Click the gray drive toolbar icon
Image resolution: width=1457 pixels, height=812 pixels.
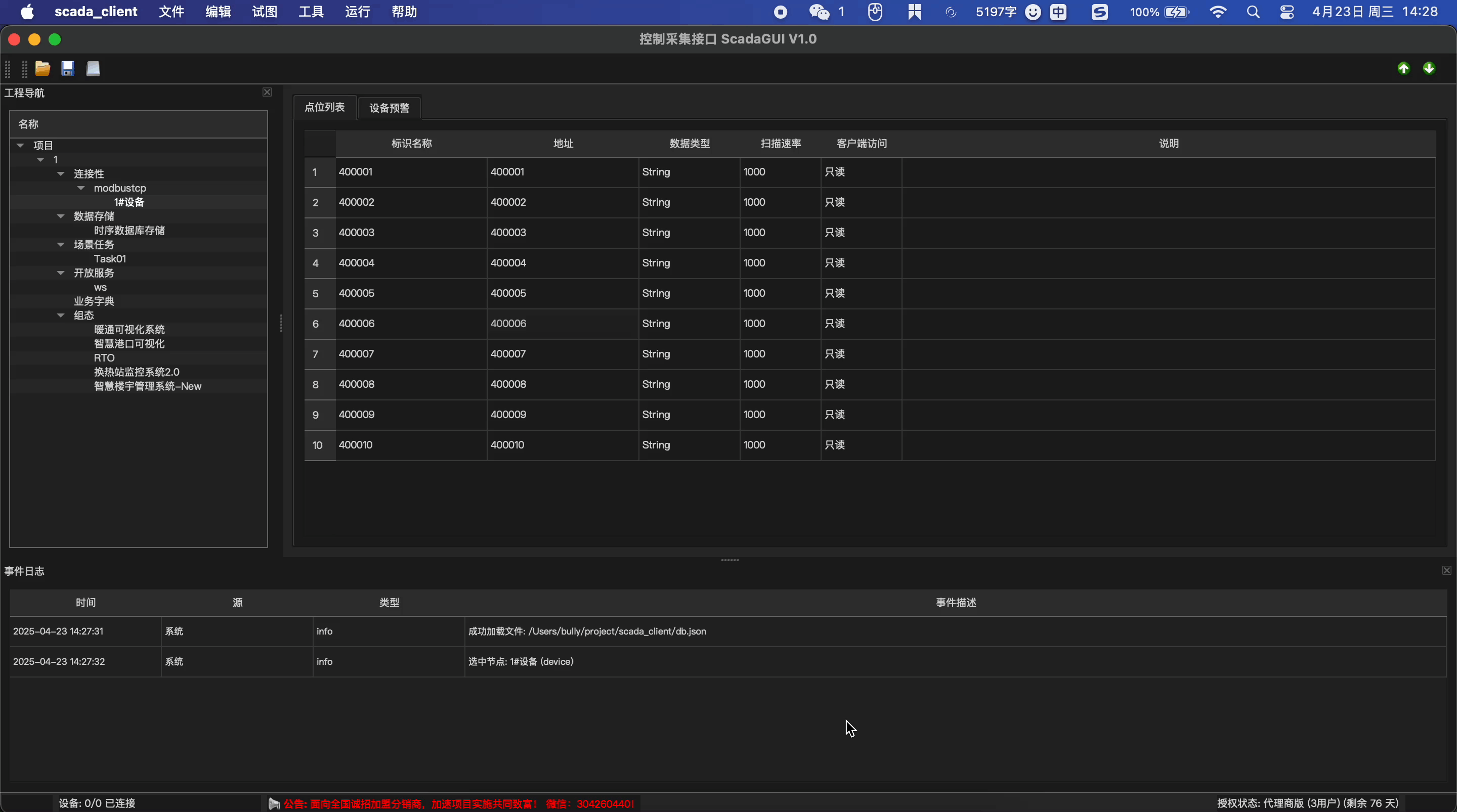point(93,68)
